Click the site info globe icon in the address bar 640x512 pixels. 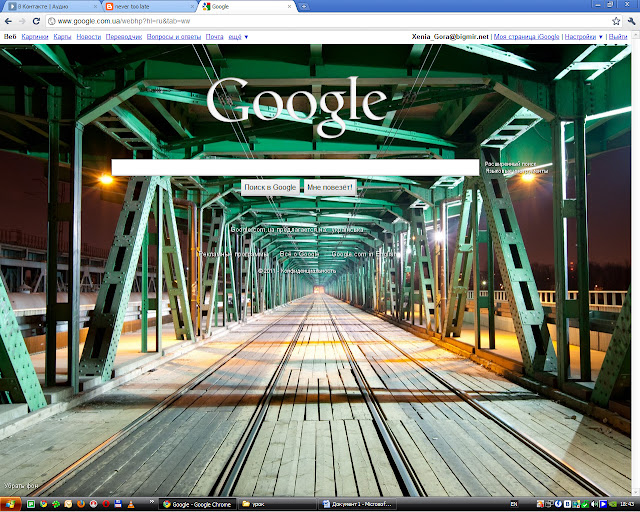(52, 21)
